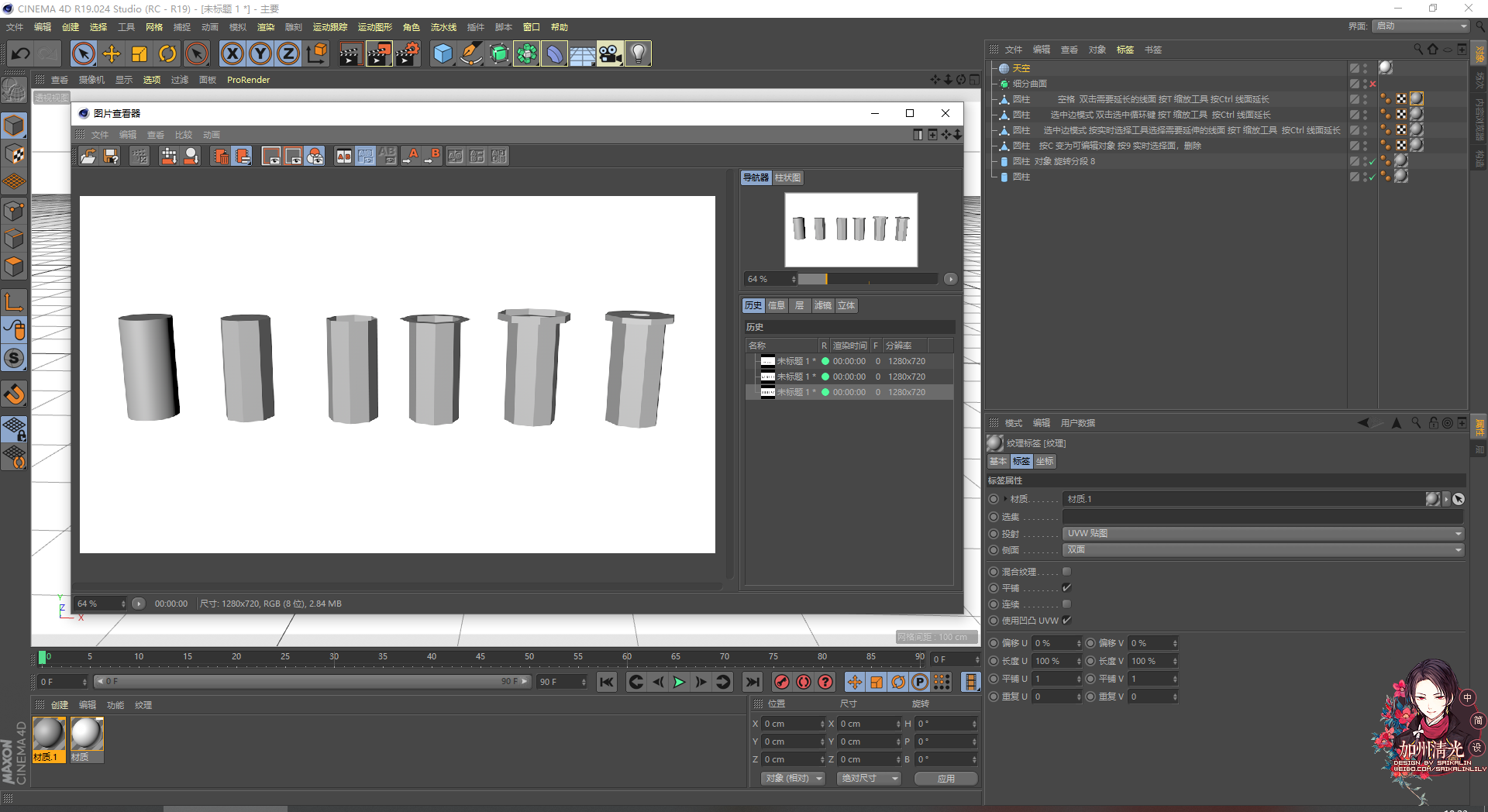The width and height of the screenshot is (1488, 812).
Task: Select the Scale tool icon
Action: pos(139,53)
